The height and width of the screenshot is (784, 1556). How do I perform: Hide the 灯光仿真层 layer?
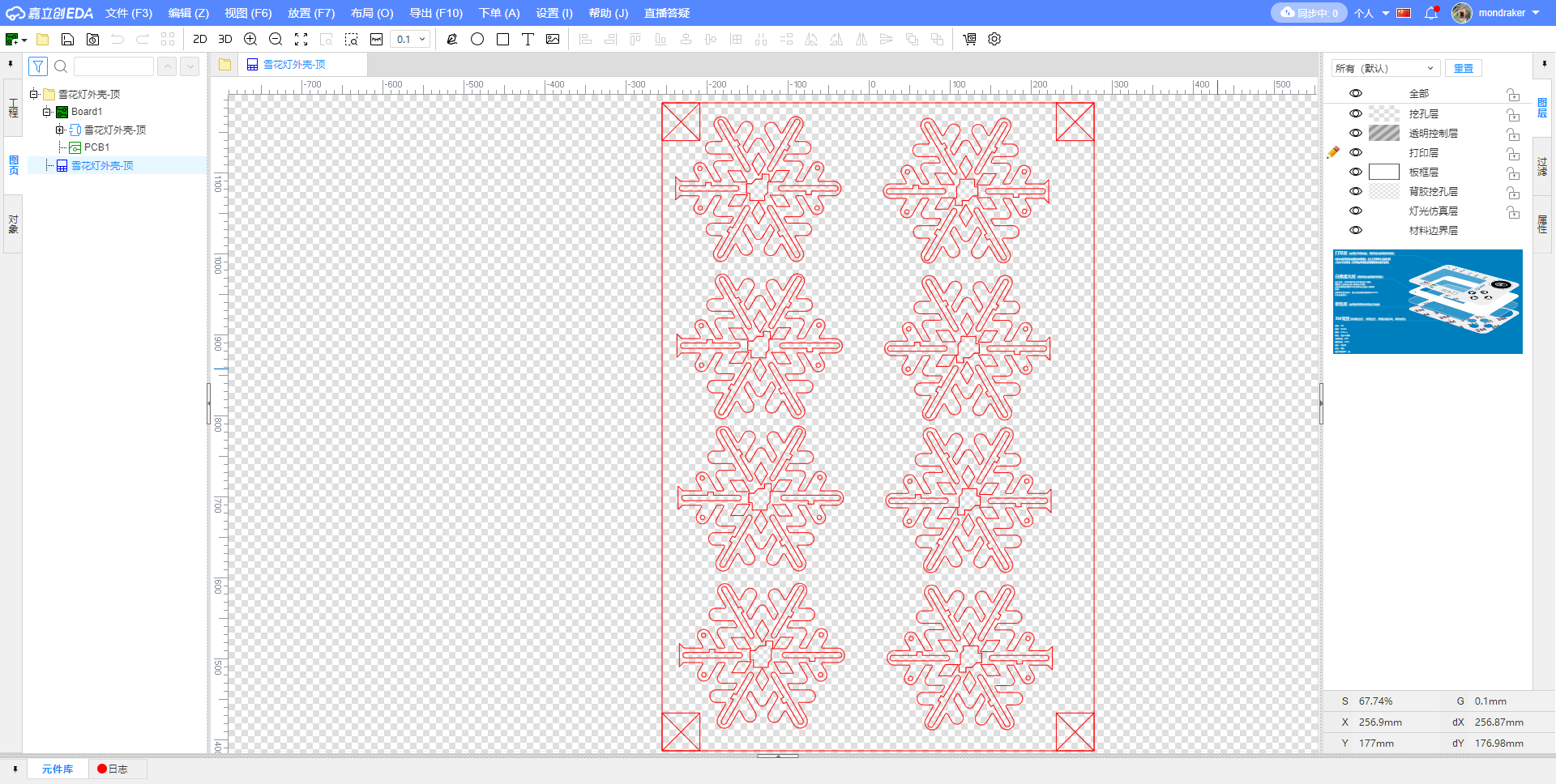(1356, 211)
